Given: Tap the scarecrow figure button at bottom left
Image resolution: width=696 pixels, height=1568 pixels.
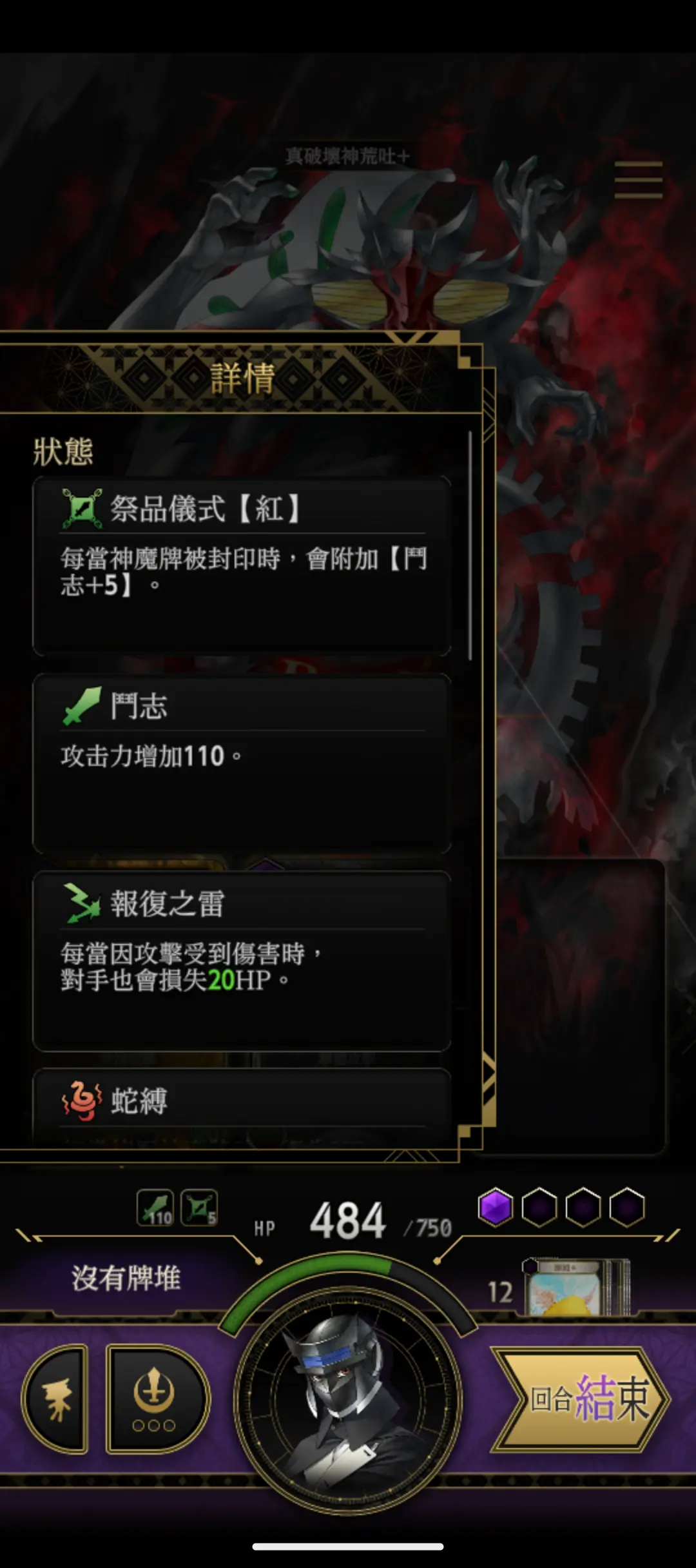Looking at the screenshot, I should 56,1399.
